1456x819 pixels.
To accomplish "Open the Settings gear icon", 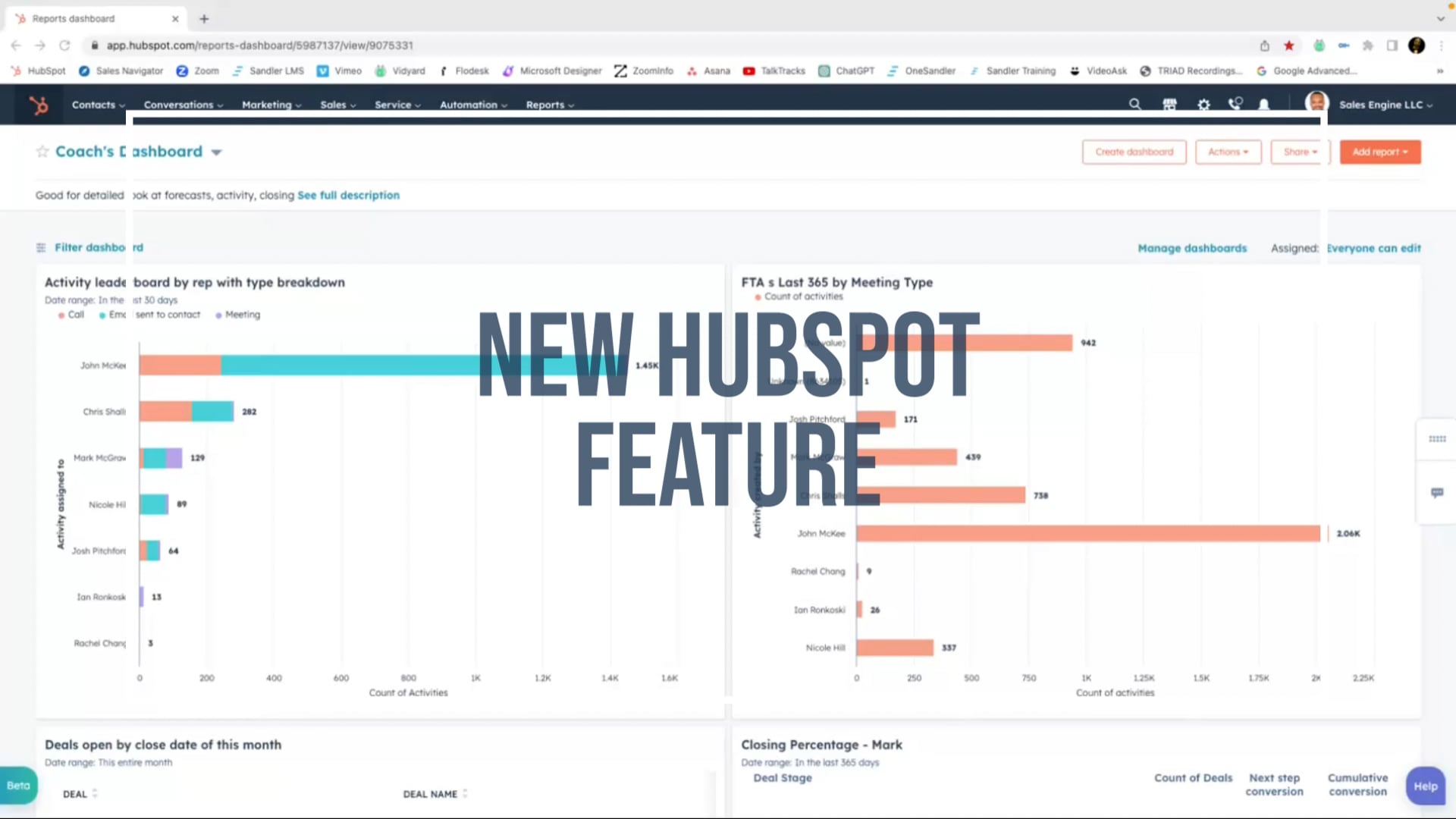I will point(1203,105).
